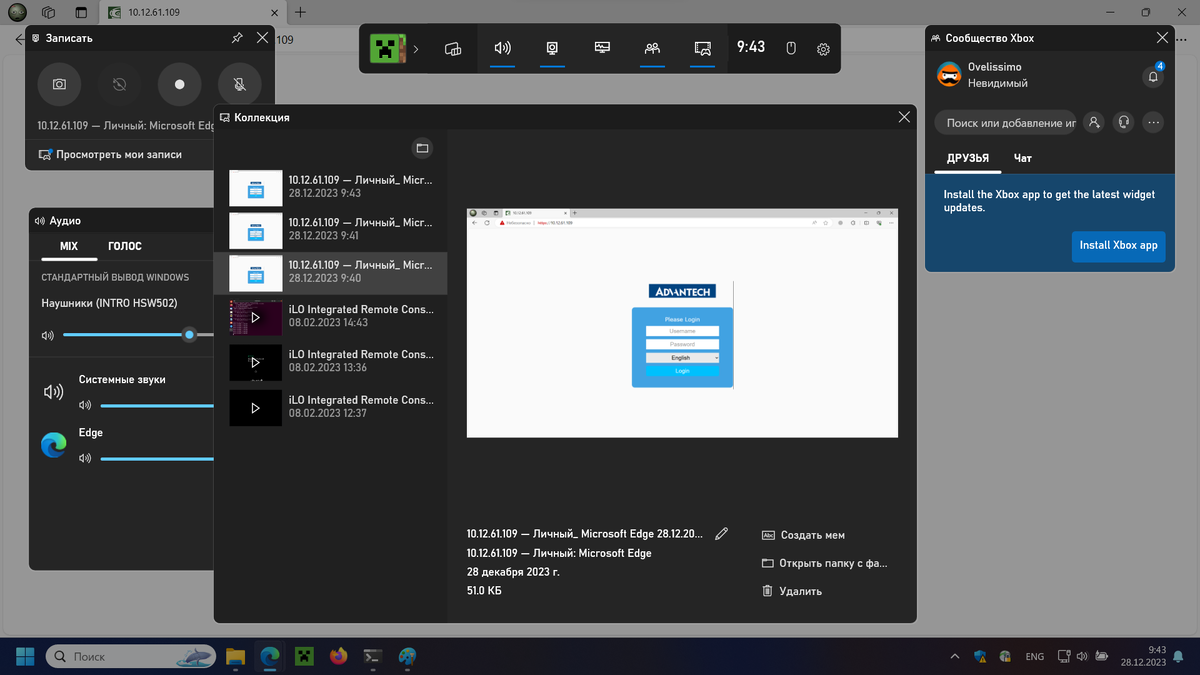Play the iLO video from 08.02.2023 14:43

point(255,317)
